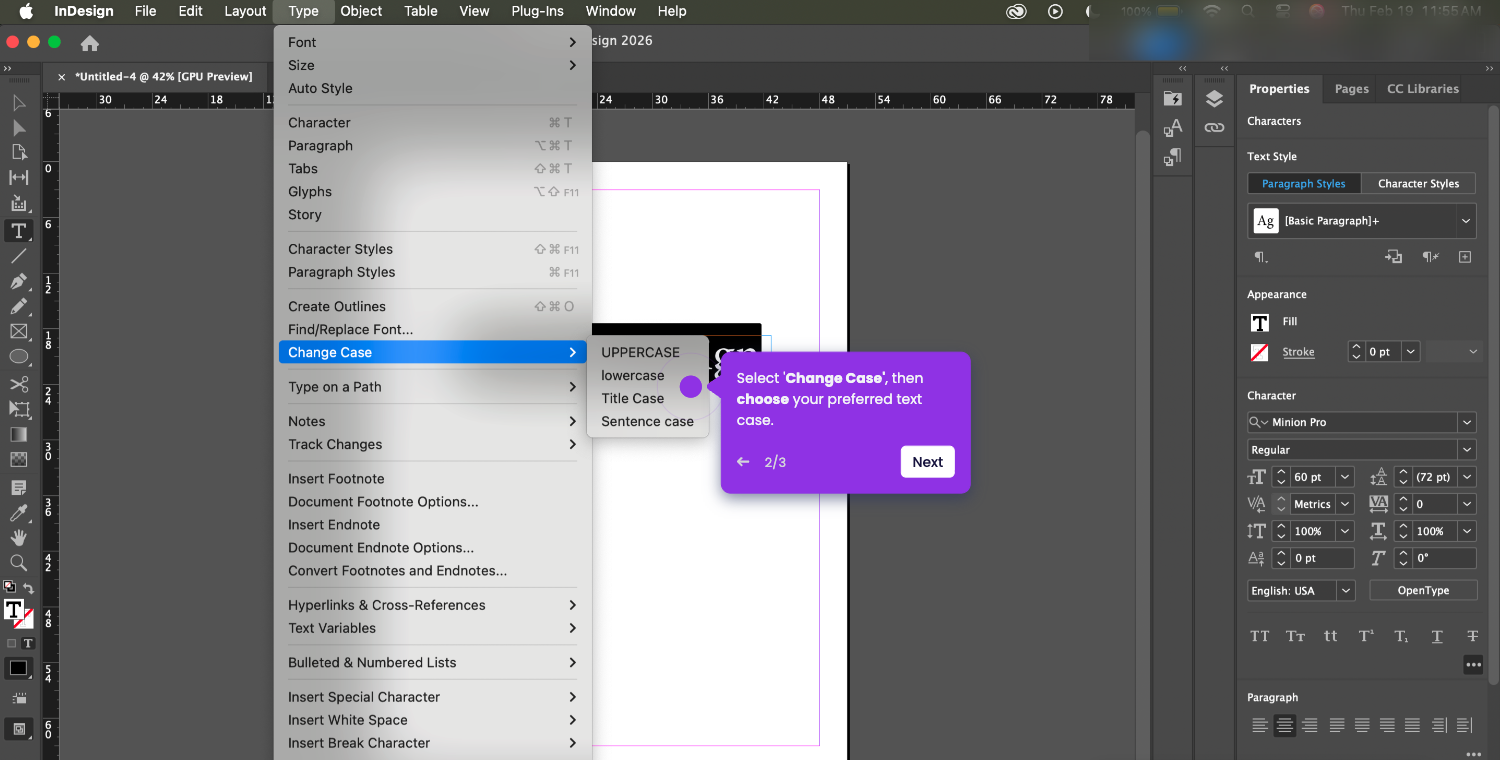Viewport: 1500px width, 760px height.
Task: Select the Selection tool arrow
Action: coord(18,103)
